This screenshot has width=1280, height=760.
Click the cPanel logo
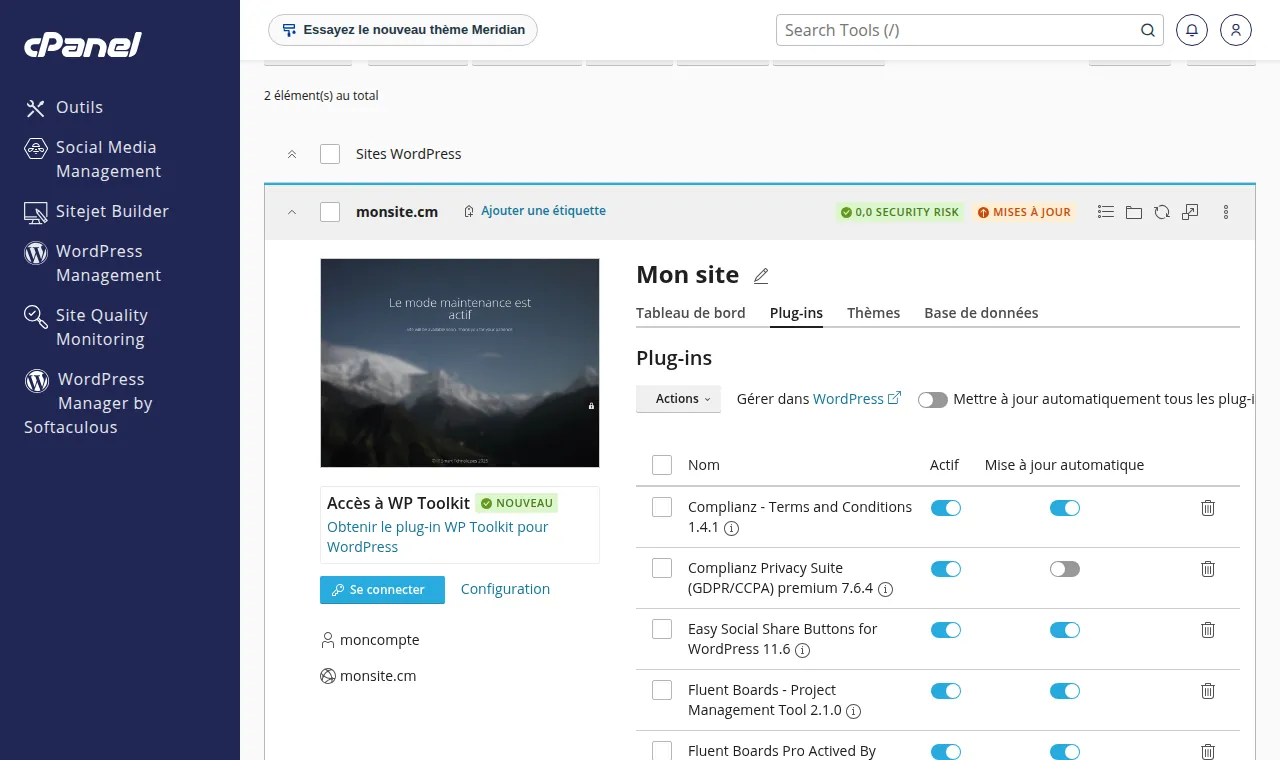coord(83,45)
